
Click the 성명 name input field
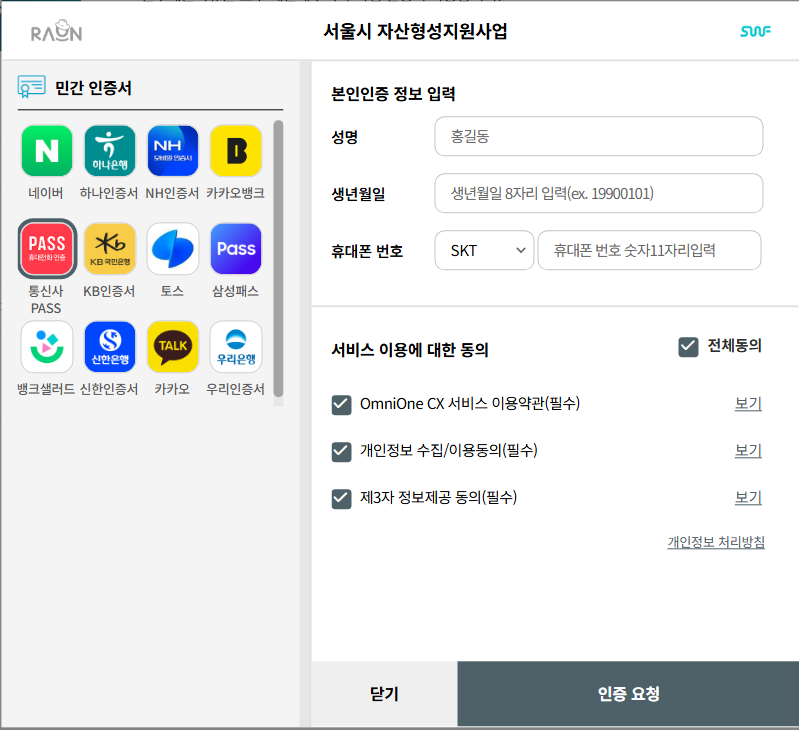[599, 136]
